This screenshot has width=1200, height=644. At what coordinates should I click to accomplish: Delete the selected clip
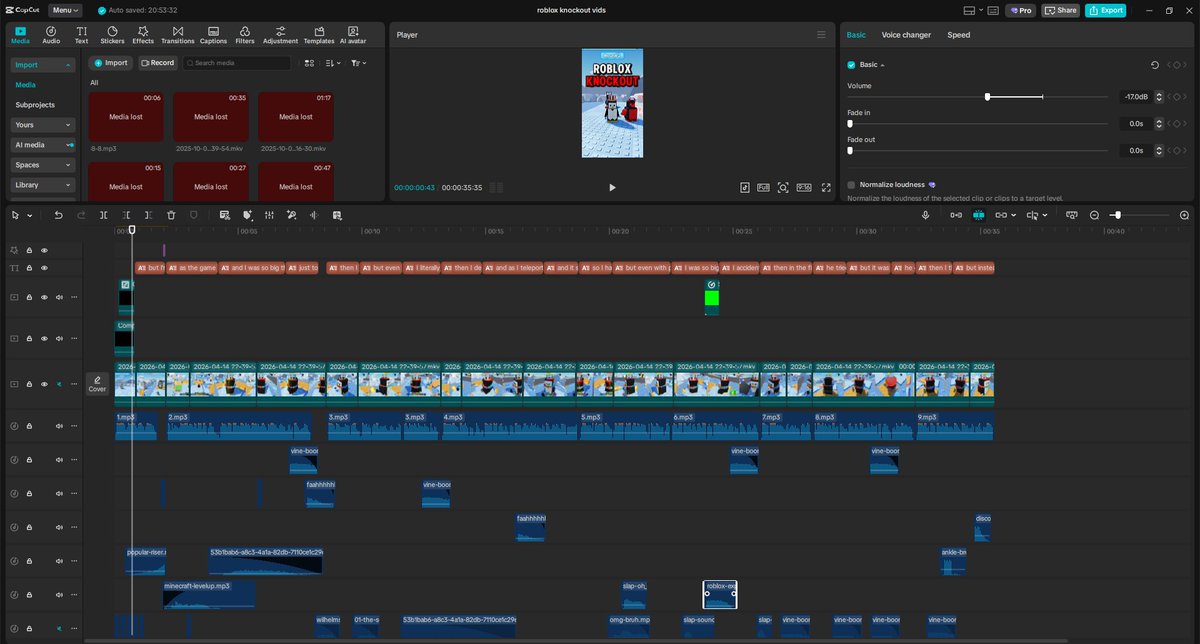click(171, 215)
